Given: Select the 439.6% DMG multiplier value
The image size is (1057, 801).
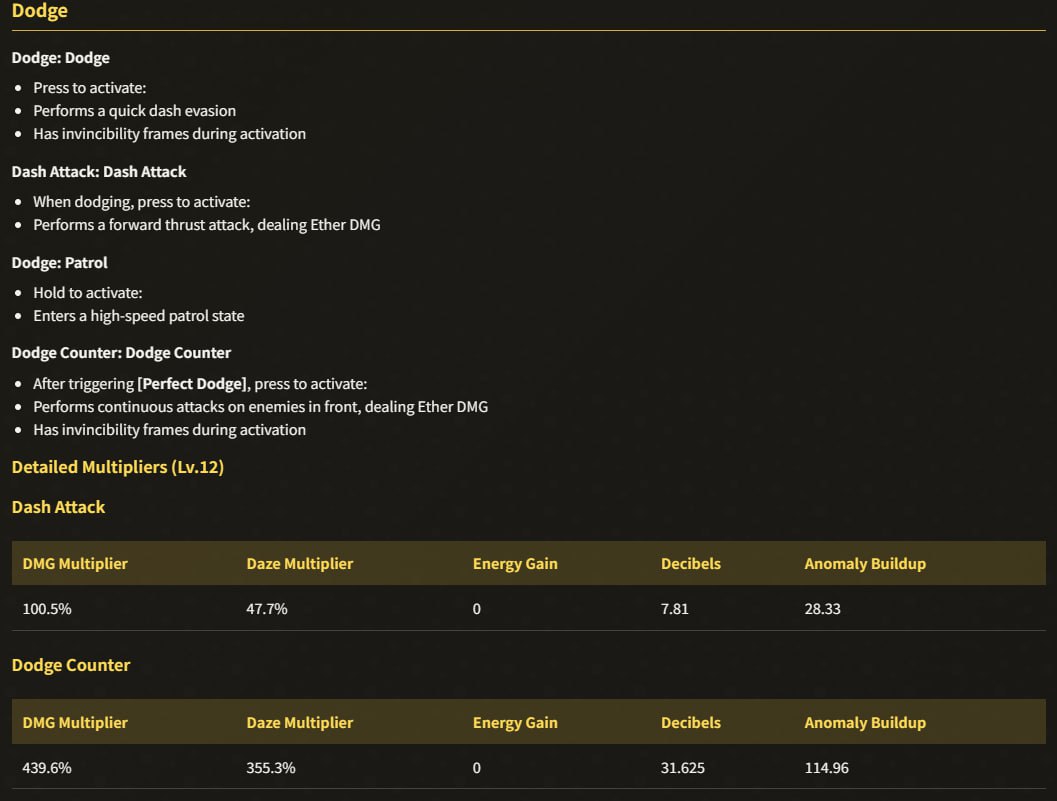Looking at the screenshot, I should click(47, 768).
